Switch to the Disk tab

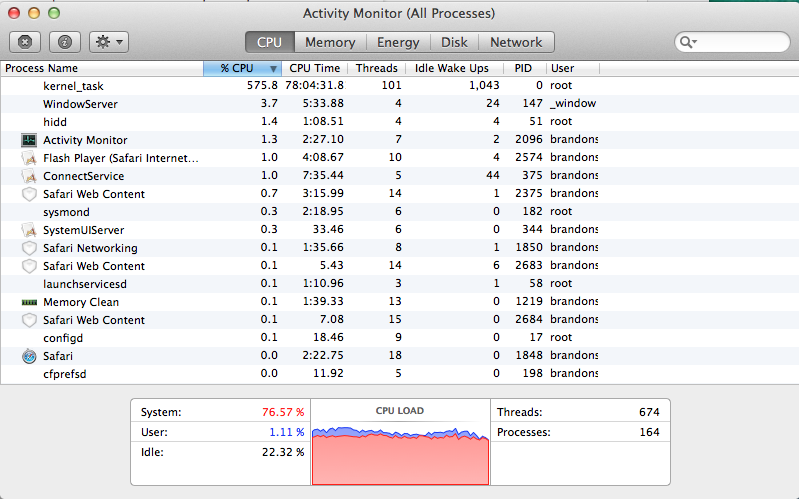pyautogui.click(x=454, y=42)
